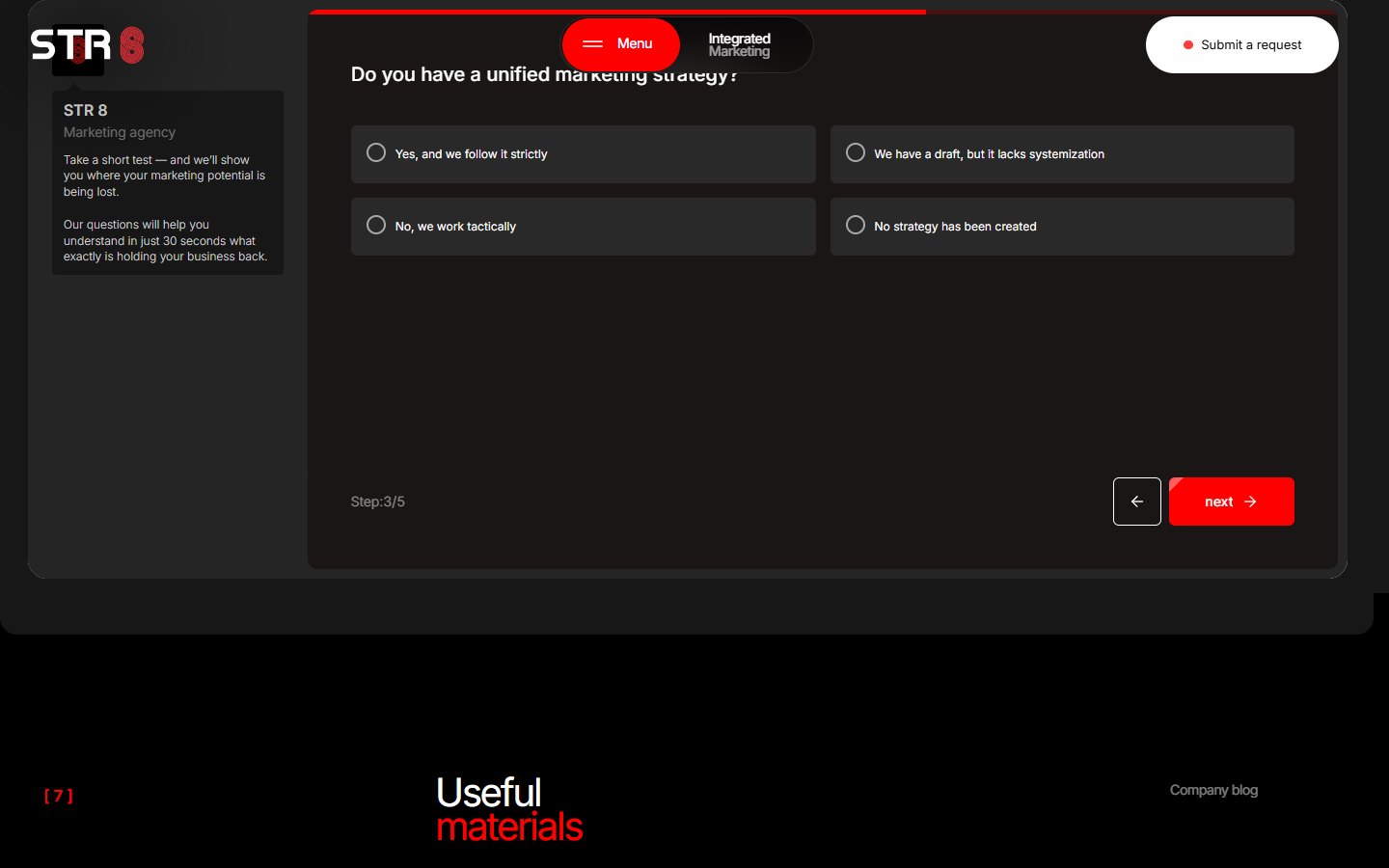Open the red Menu button
Viewport: 1389px width, 868px height.
(x=621, y=44)
